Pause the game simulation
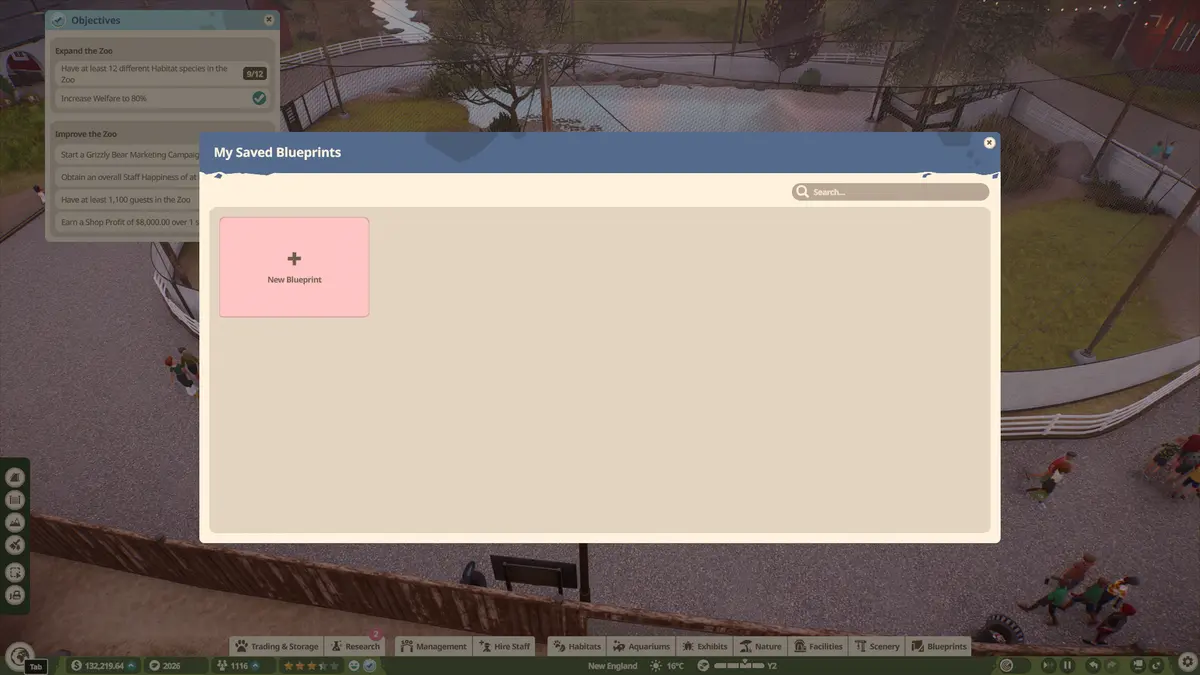1200x675 pixels. pos(1067,666)
